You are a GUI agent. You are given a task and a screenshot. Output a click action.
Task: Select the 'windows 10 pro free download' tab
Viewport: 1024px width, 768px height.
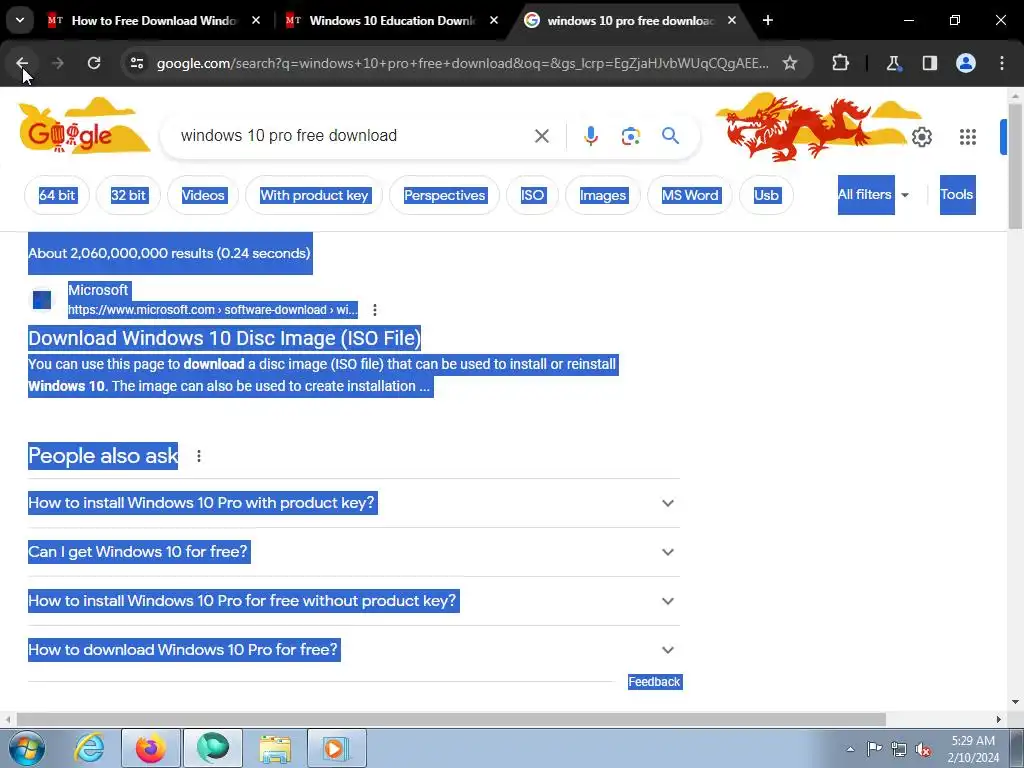click(630, 20)
